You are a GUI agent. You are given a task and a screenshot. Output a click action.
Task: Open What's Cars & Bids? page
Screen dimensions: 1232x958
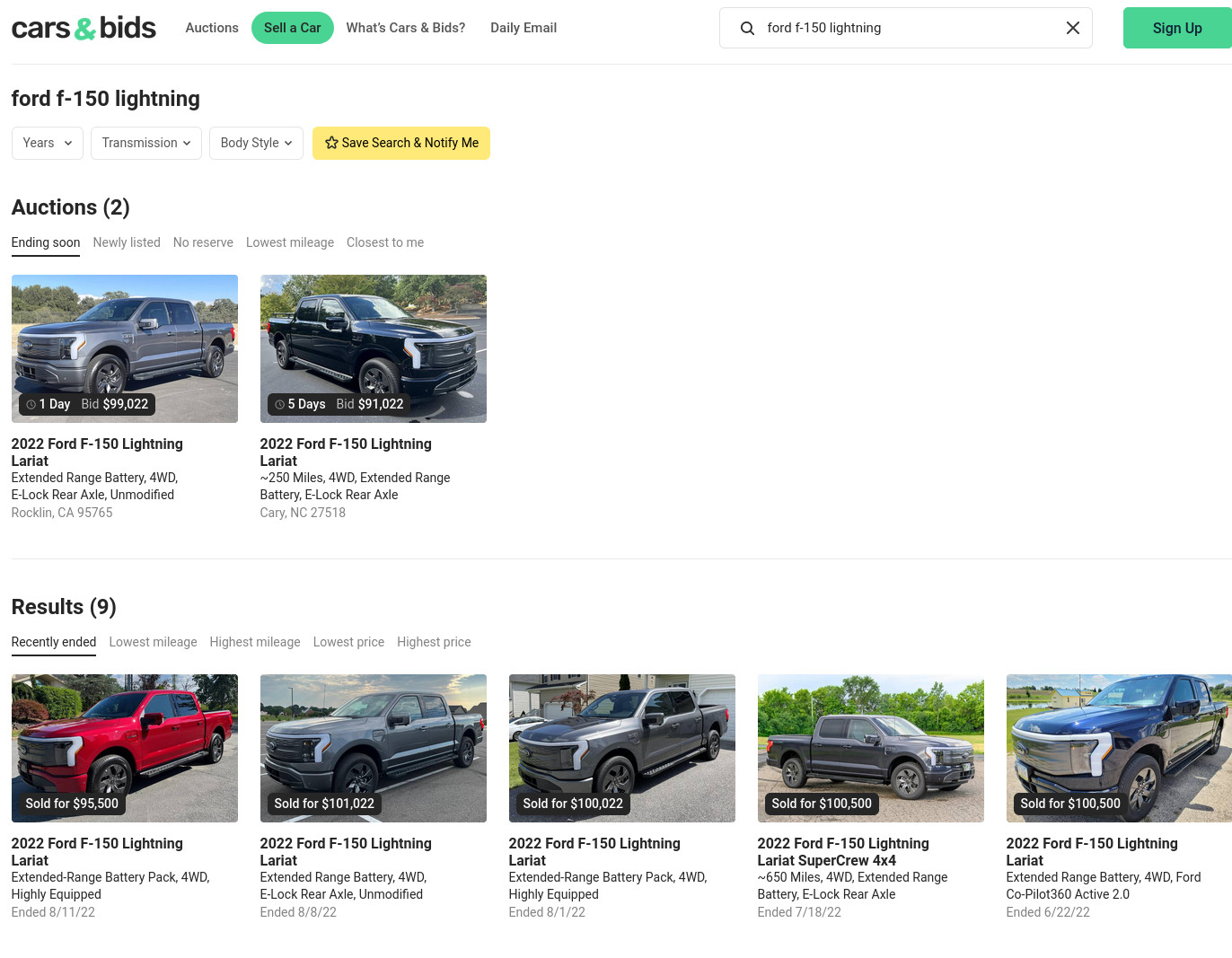coord(406,28)
